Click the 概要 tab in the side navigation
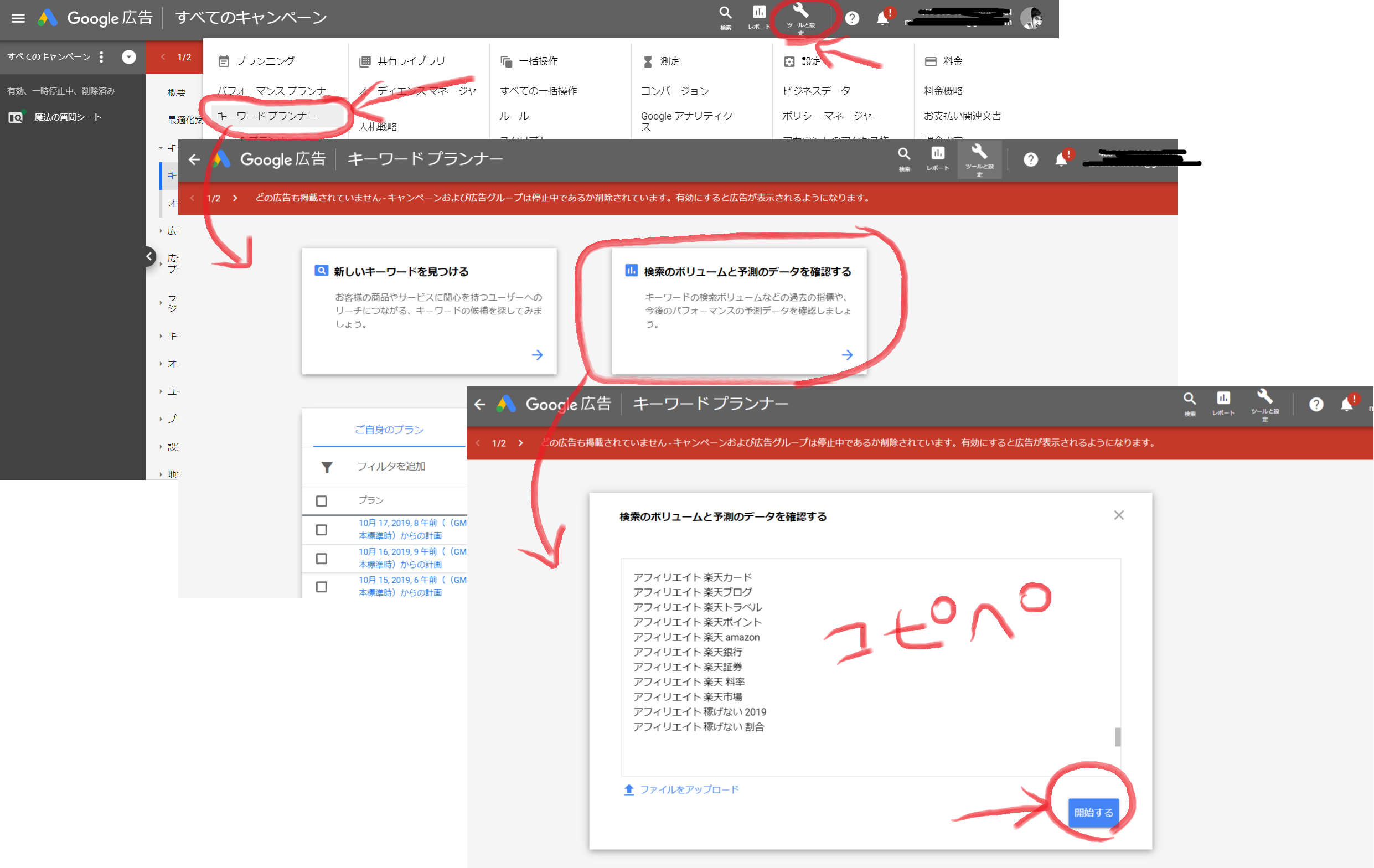The width and height of the screenshot is (1374, 868). 176,92
